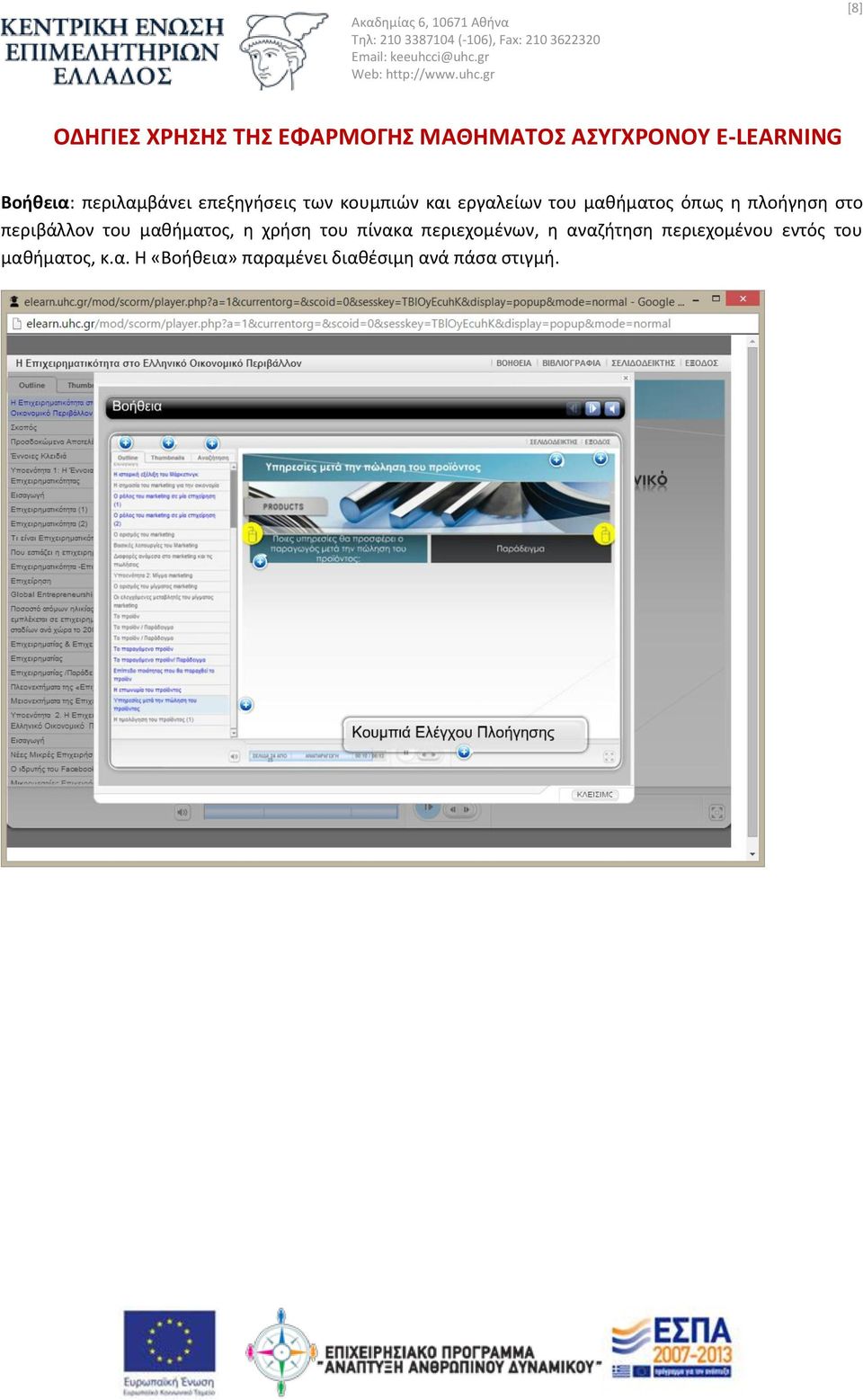Click the browser address bar URL

tap(348, 324)
